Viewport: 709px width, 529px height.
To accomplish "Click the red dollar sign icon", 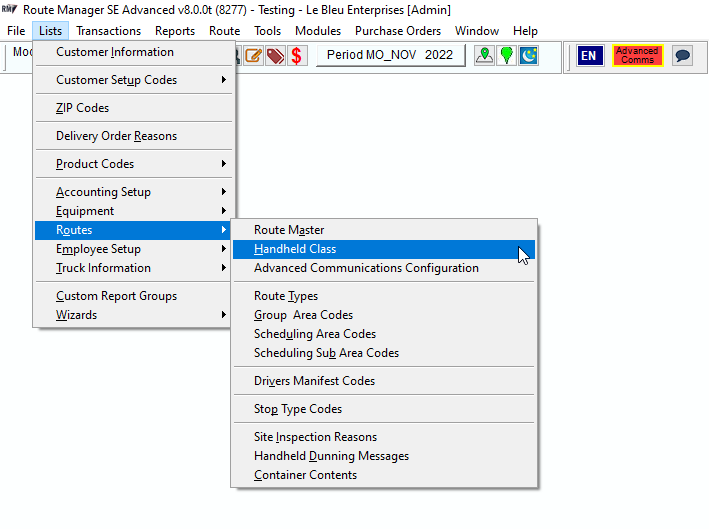I will coord(297,56).
